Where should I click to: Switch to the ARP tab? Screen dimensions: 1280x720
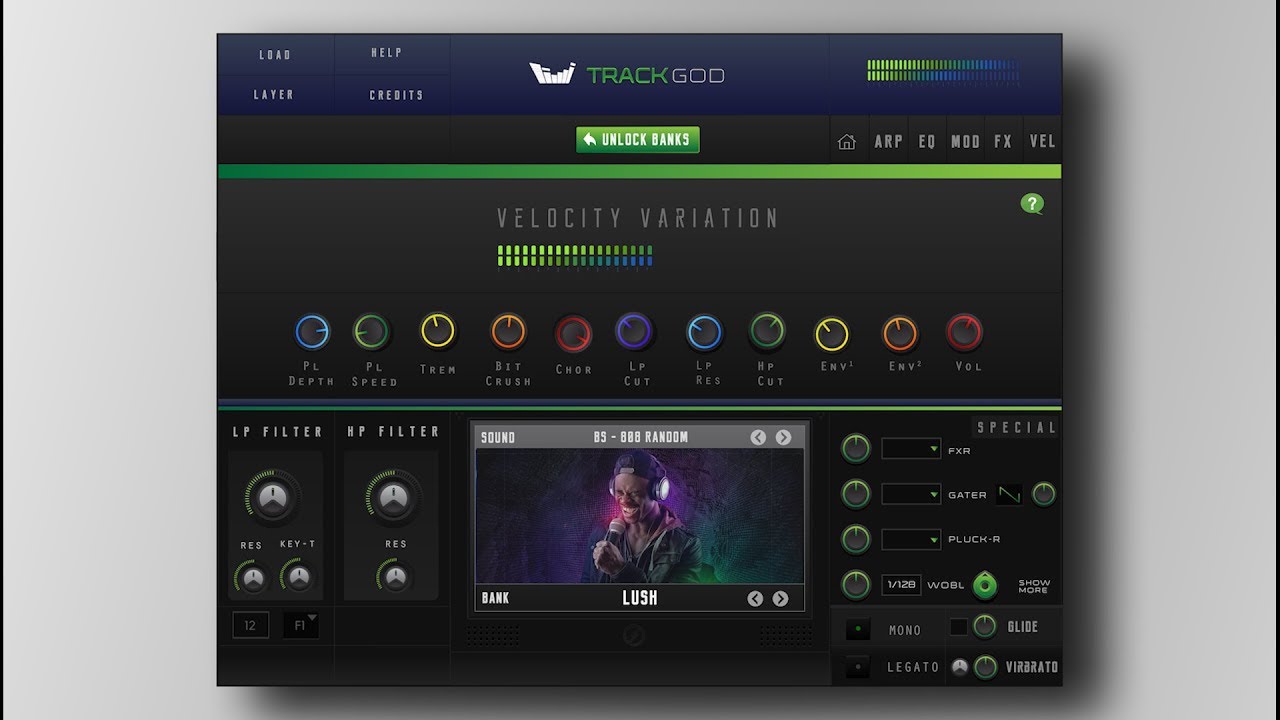pyautogui.click(x=888, y=142)
